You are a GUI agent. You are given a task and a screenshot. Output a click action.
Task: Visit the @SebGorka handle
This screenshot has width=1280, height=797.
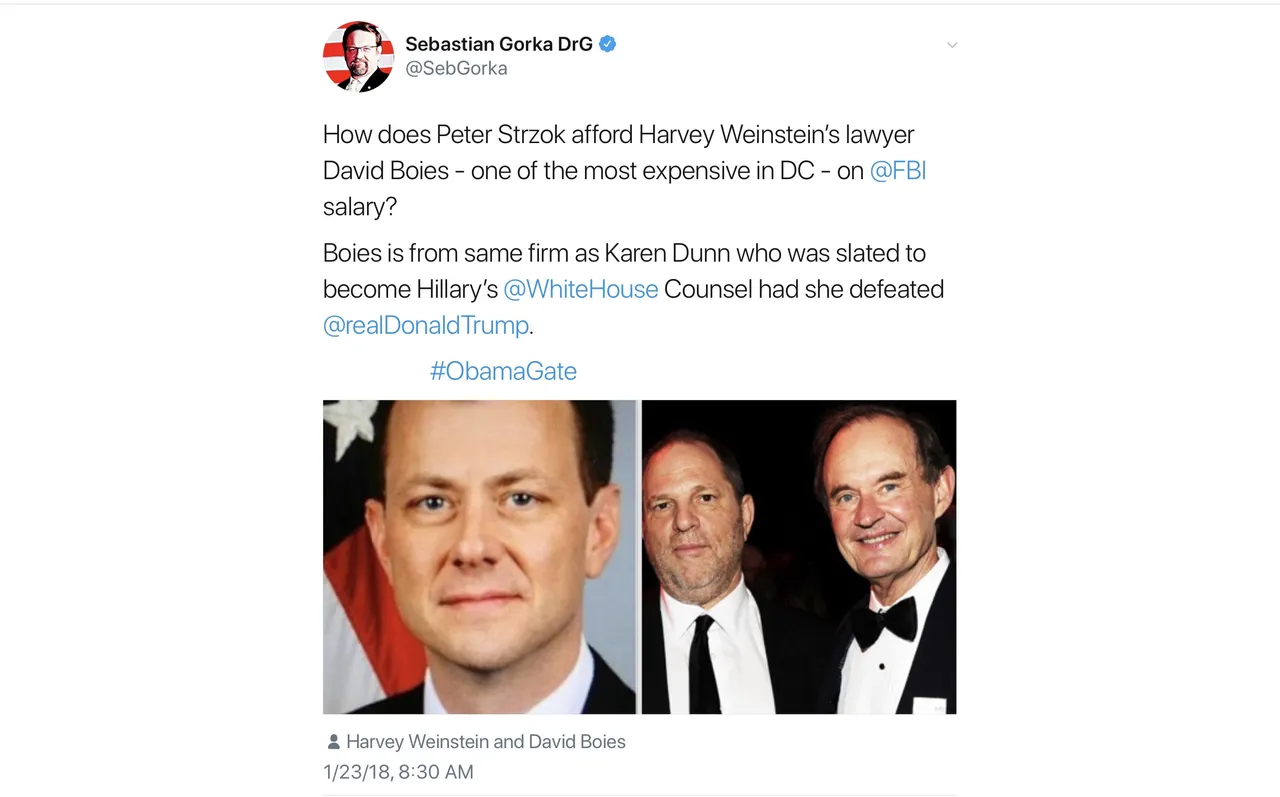[456, 68]
